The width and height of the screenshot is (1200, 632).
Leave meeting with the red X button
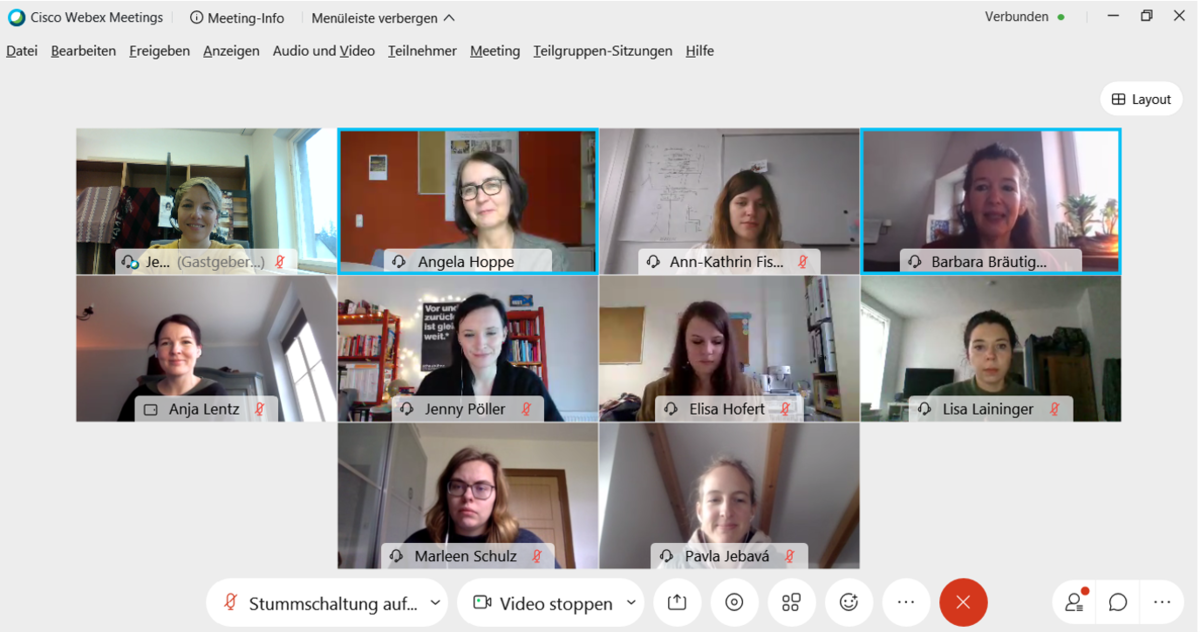pos(963,602)
